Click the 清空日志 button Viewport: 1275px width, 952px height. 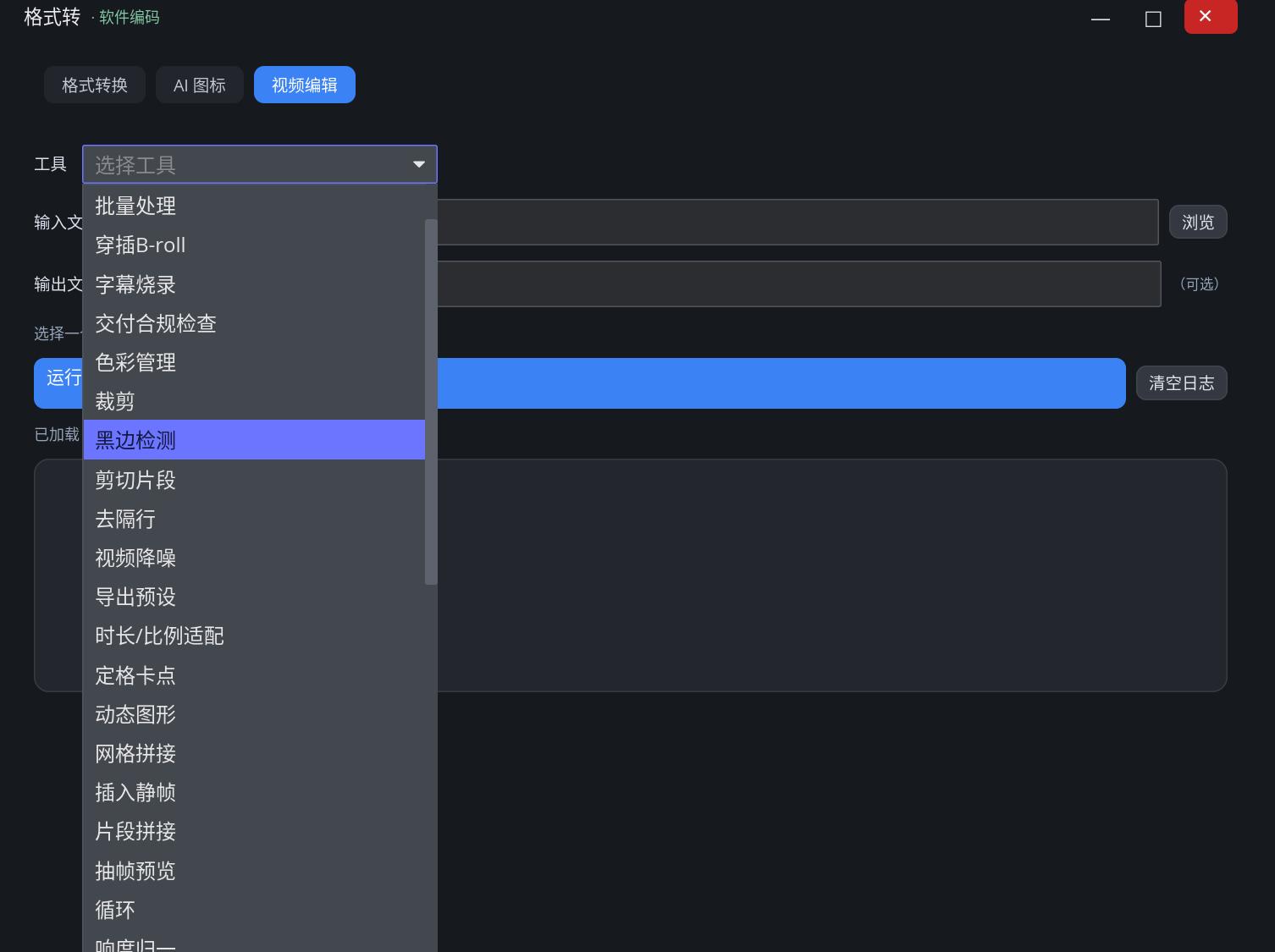click(1181, 382)
